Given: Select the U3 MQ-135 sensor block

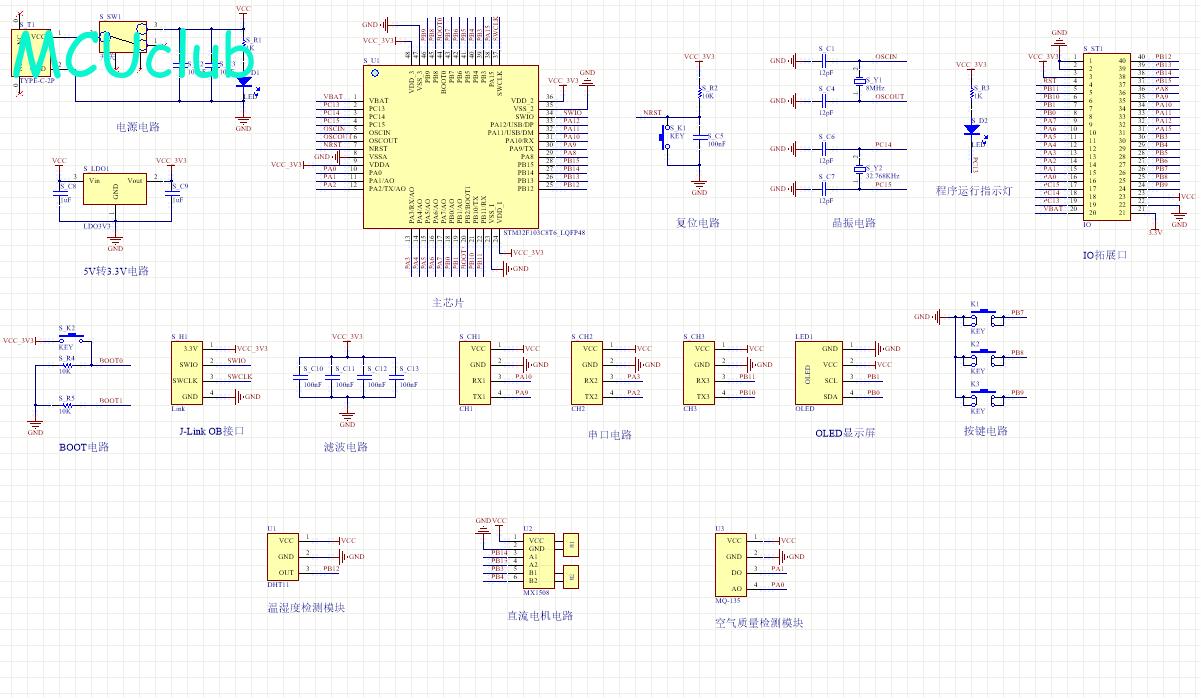Looking at the screenshot, I should coord(733,564).
